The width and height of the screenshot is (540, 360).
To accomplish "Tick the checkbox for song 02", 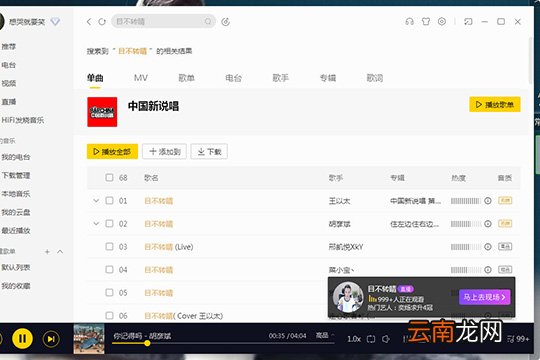I will tap(109, 224).
